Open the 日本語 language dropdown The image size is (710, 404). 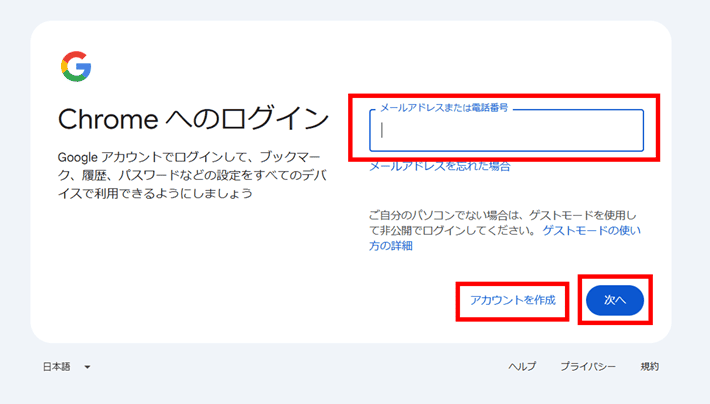point(67,367)
